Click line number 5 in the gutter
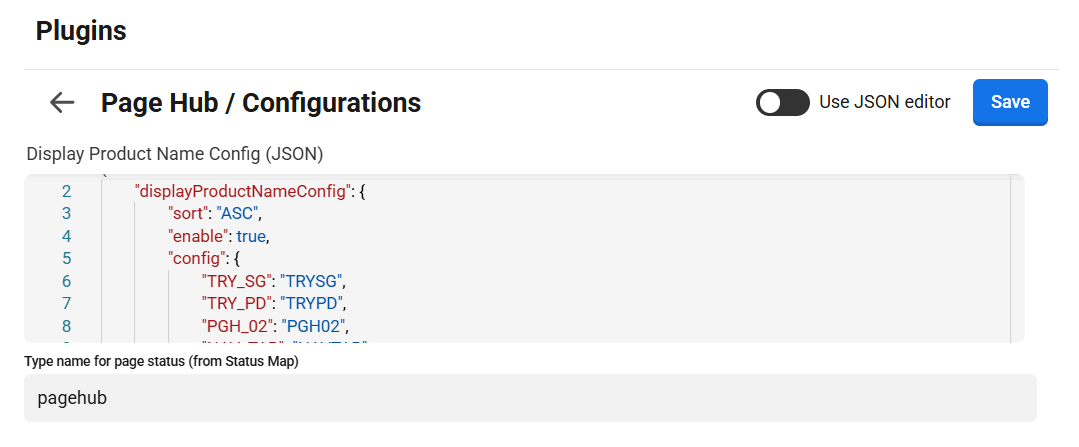Viewport: 1079px width, 447px height. coord(66,259)
